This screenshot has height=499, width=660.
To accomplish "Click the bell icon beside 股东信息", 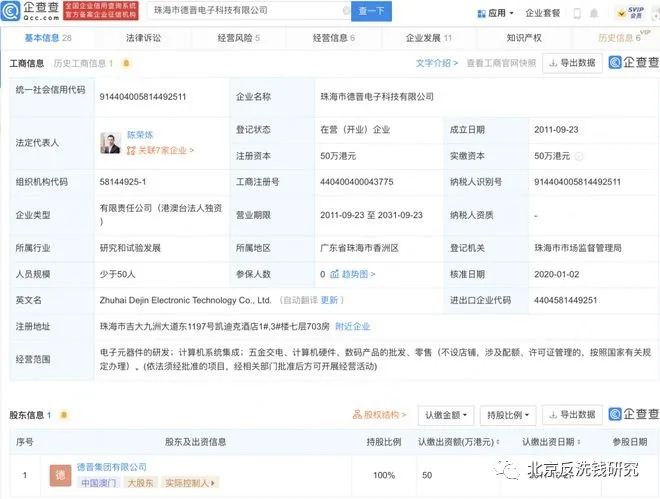I will click(x=64, y=415).
